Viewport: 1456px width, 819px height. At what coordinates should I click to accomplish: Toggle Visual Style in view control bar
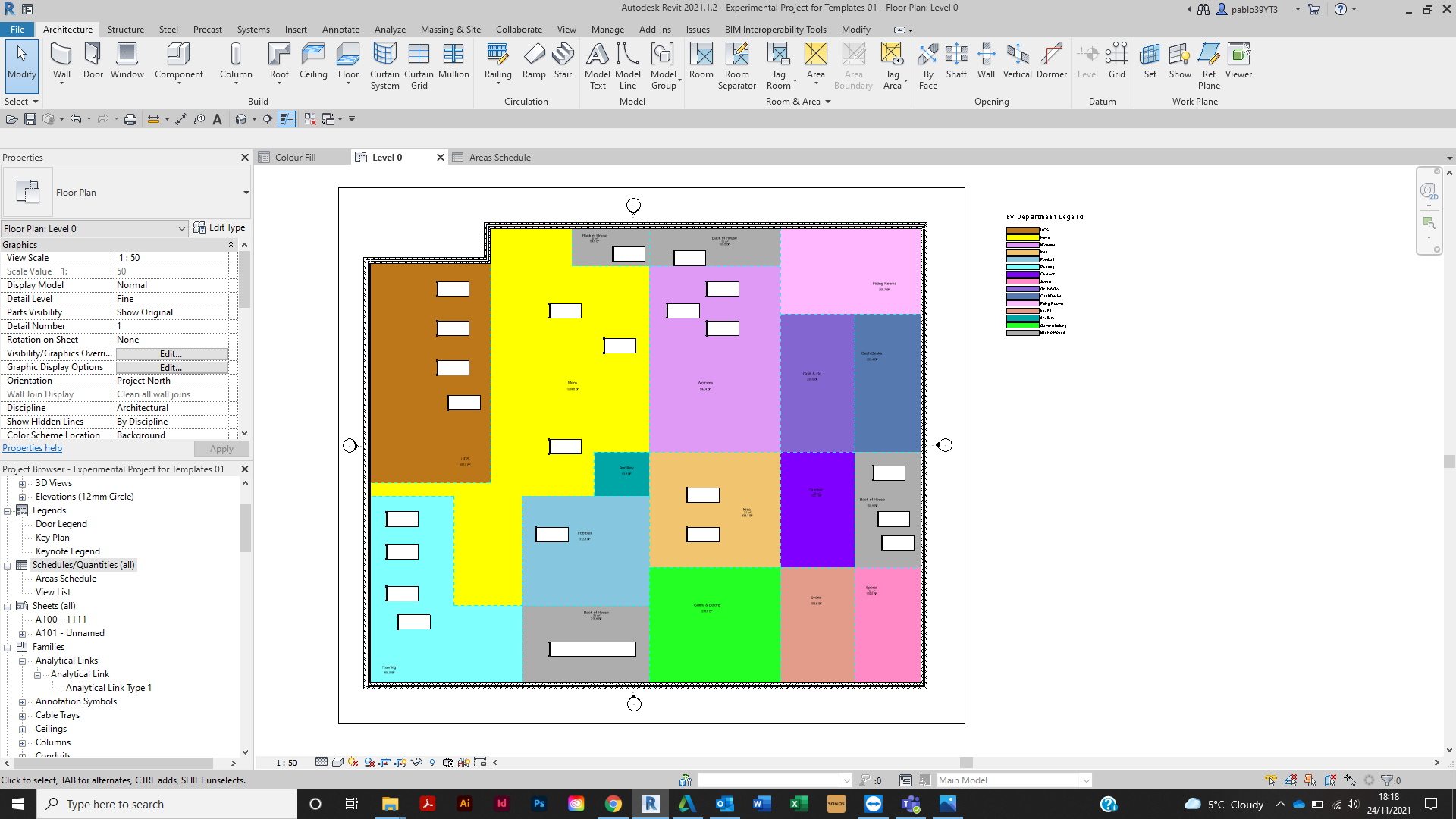click(337, 762)
